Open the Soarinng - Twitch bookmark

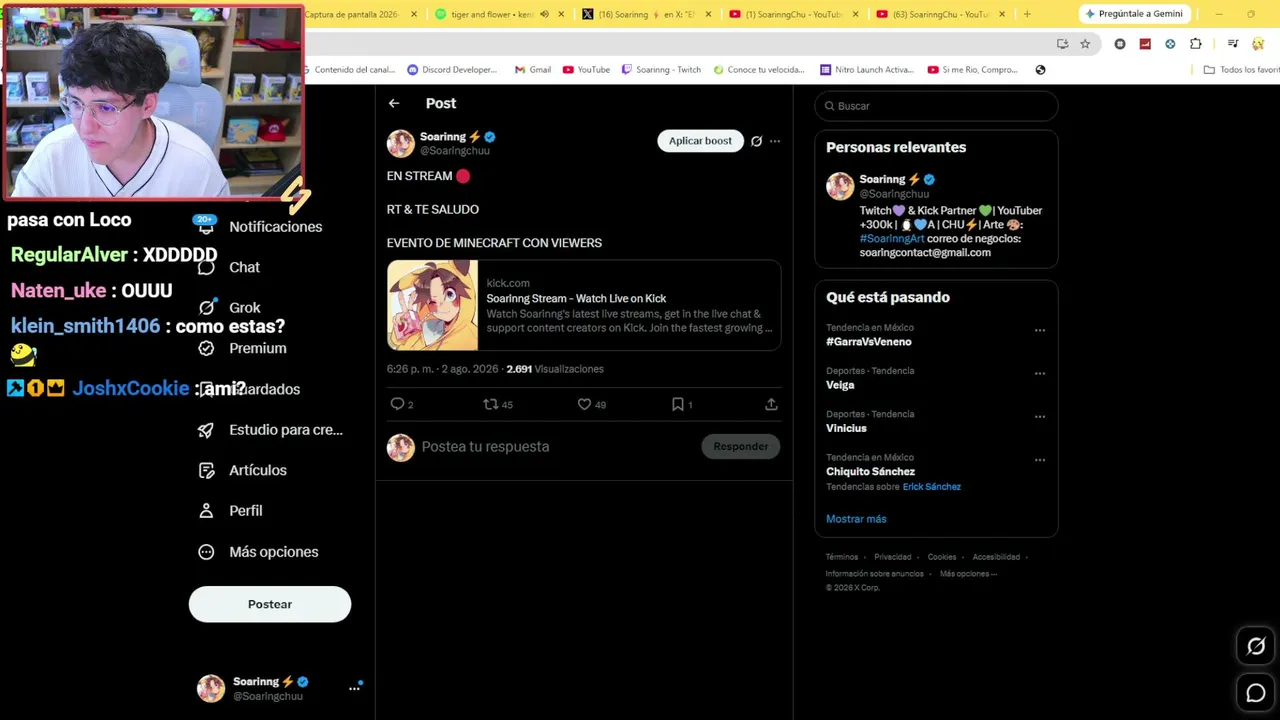(661, 70)
